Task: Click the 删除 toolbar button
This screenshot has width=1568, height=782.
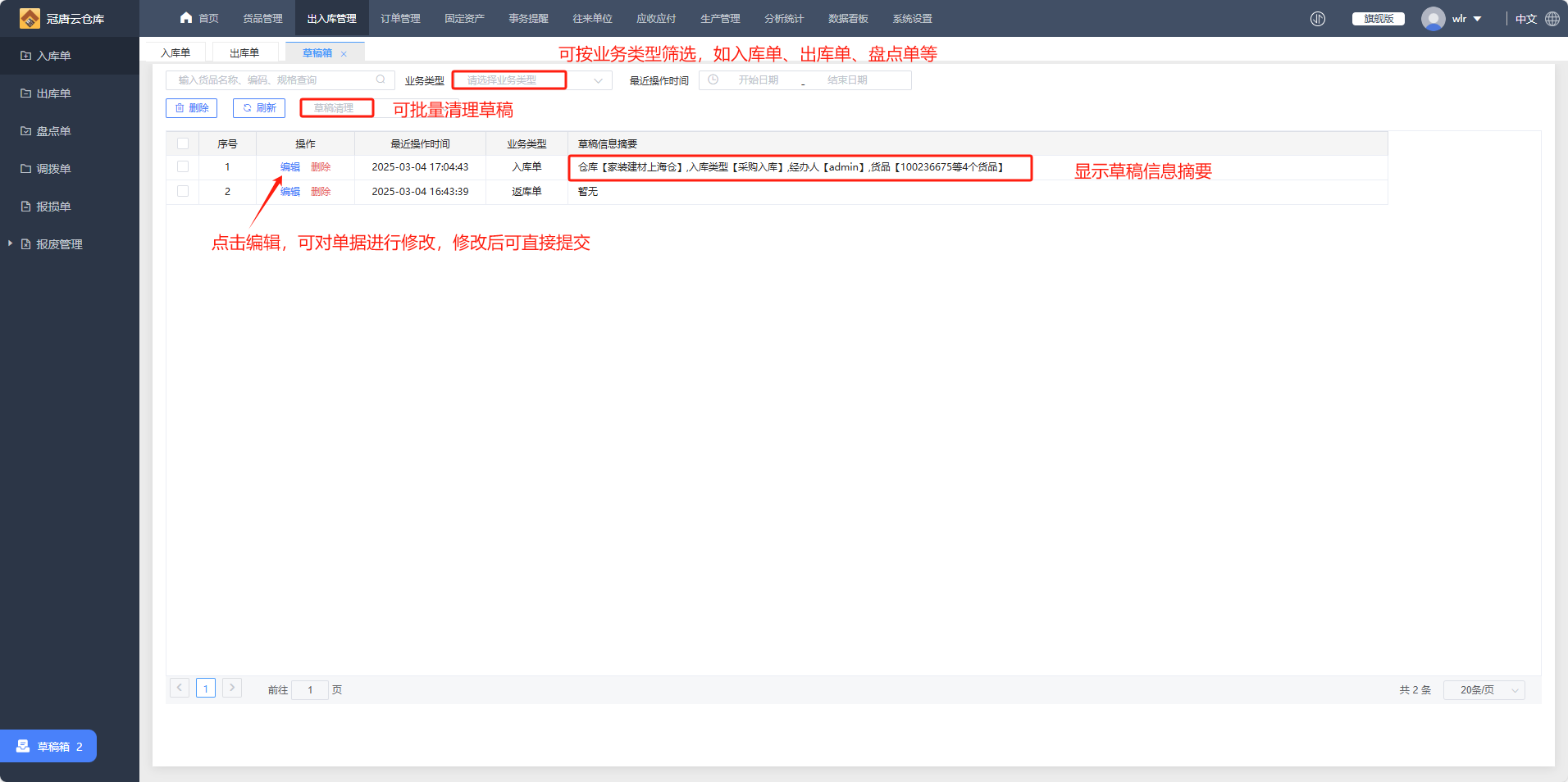Action: [x=191, y=108]
